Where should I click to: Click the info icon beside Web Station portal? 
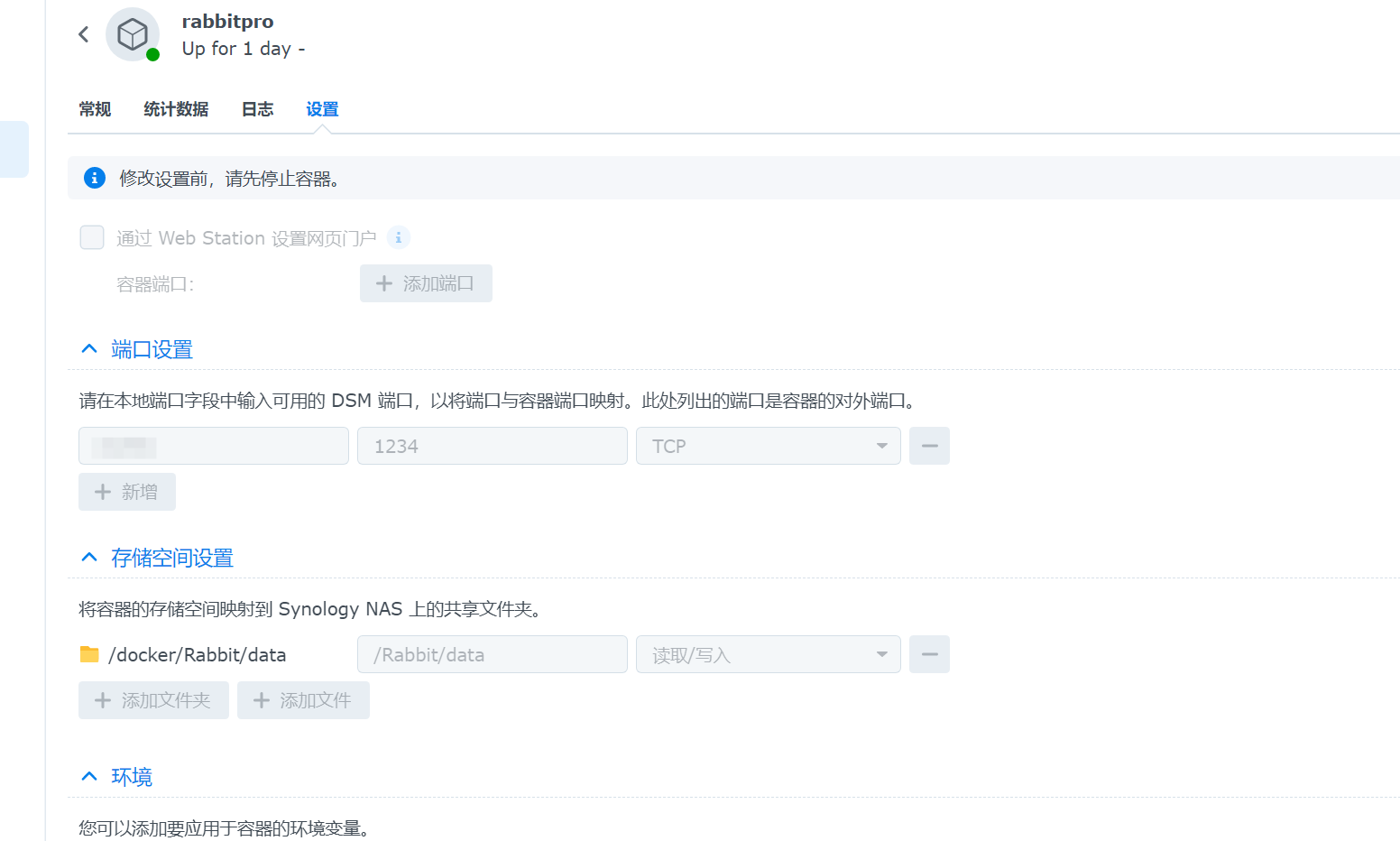coord(398,237)
